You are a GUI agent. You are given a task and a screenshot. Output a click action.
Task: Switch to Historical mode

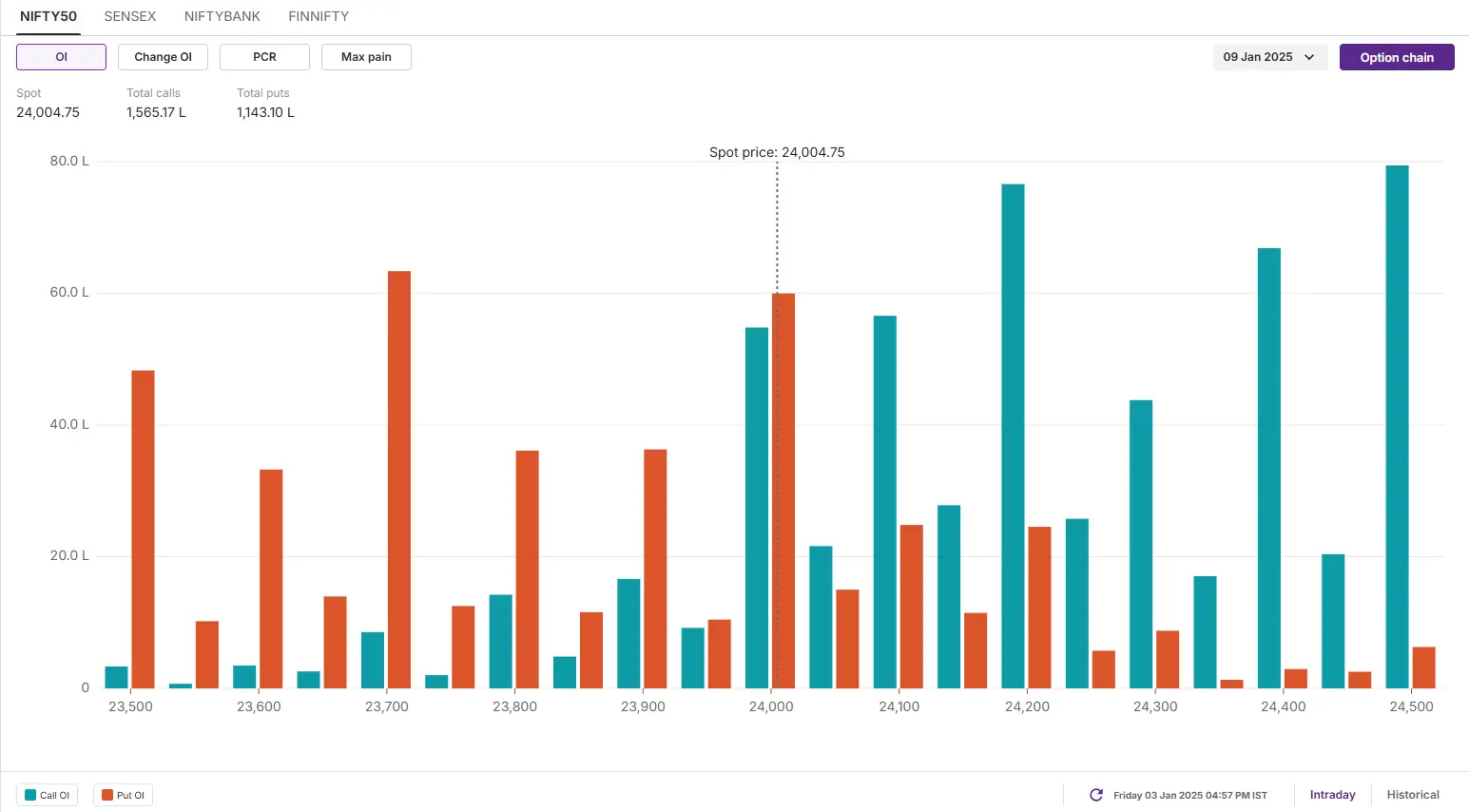[x=1413, y=795]
